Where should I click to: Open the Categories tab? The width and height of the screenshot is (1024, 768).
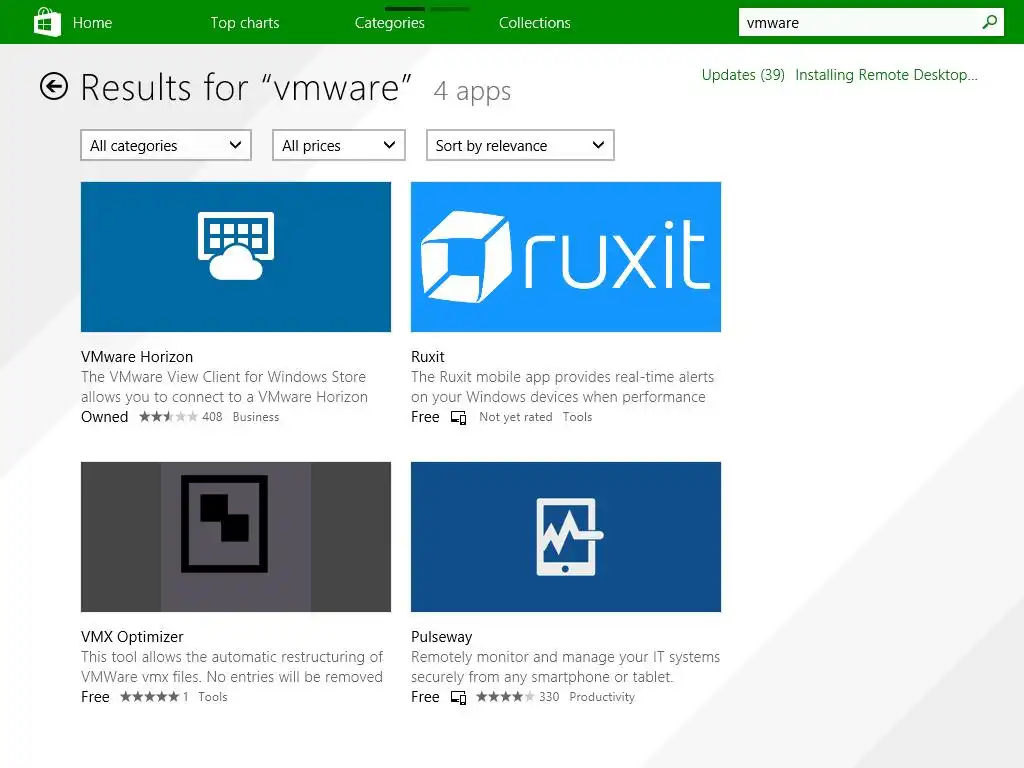point(390,23)
